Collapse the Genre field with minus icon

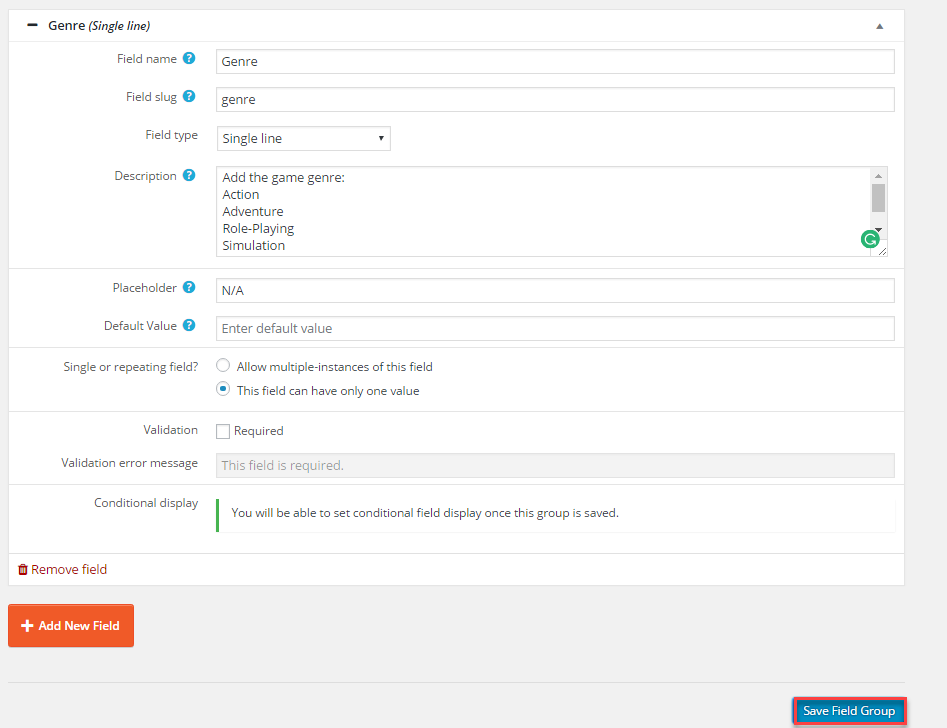(32, 25)
